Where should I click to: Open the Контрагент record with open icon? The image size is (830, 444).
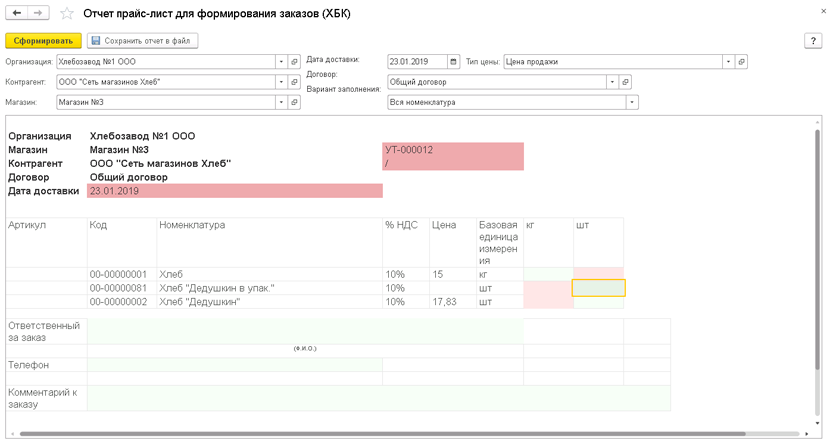point(295,82)
